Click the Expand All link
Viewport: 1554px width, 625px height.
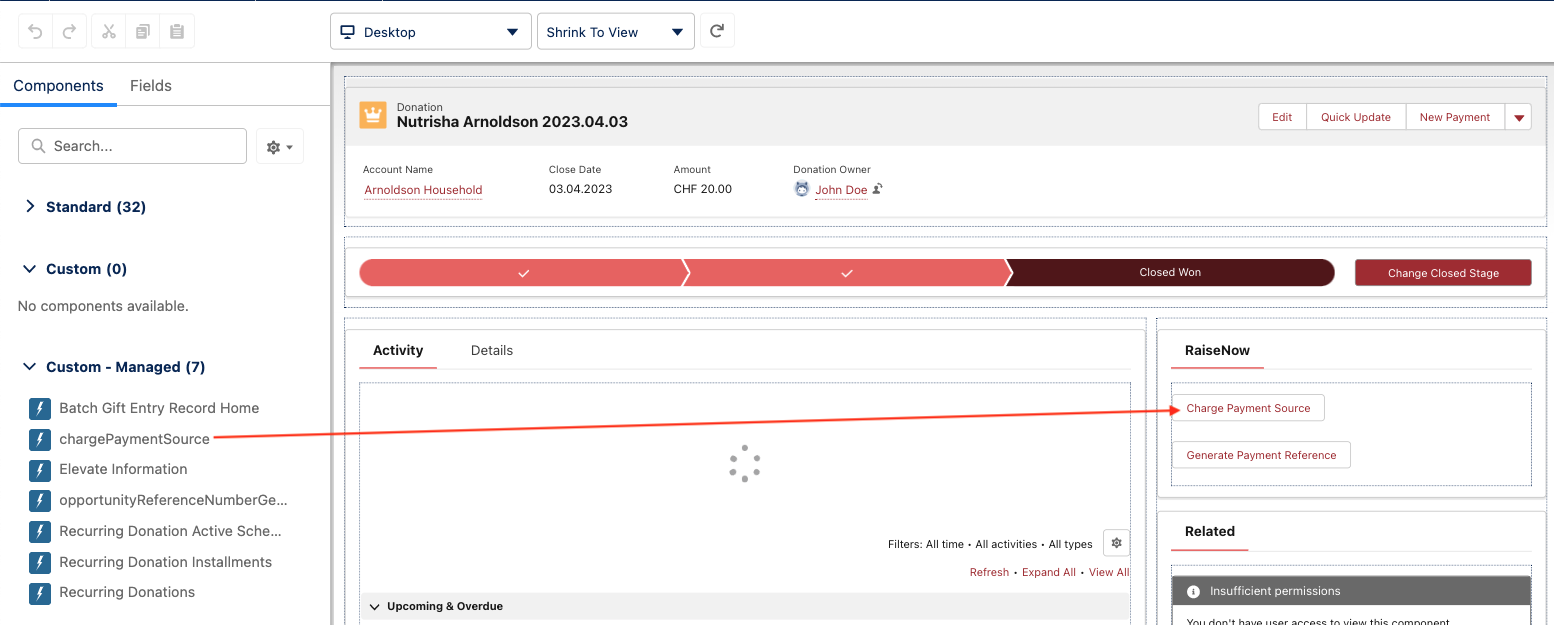pos(1049,572)
